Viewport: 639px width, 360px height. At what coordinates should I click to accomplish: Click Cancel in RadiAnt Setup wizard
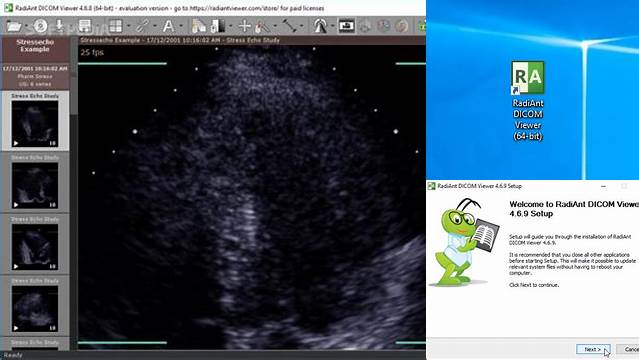click(628, 349)
